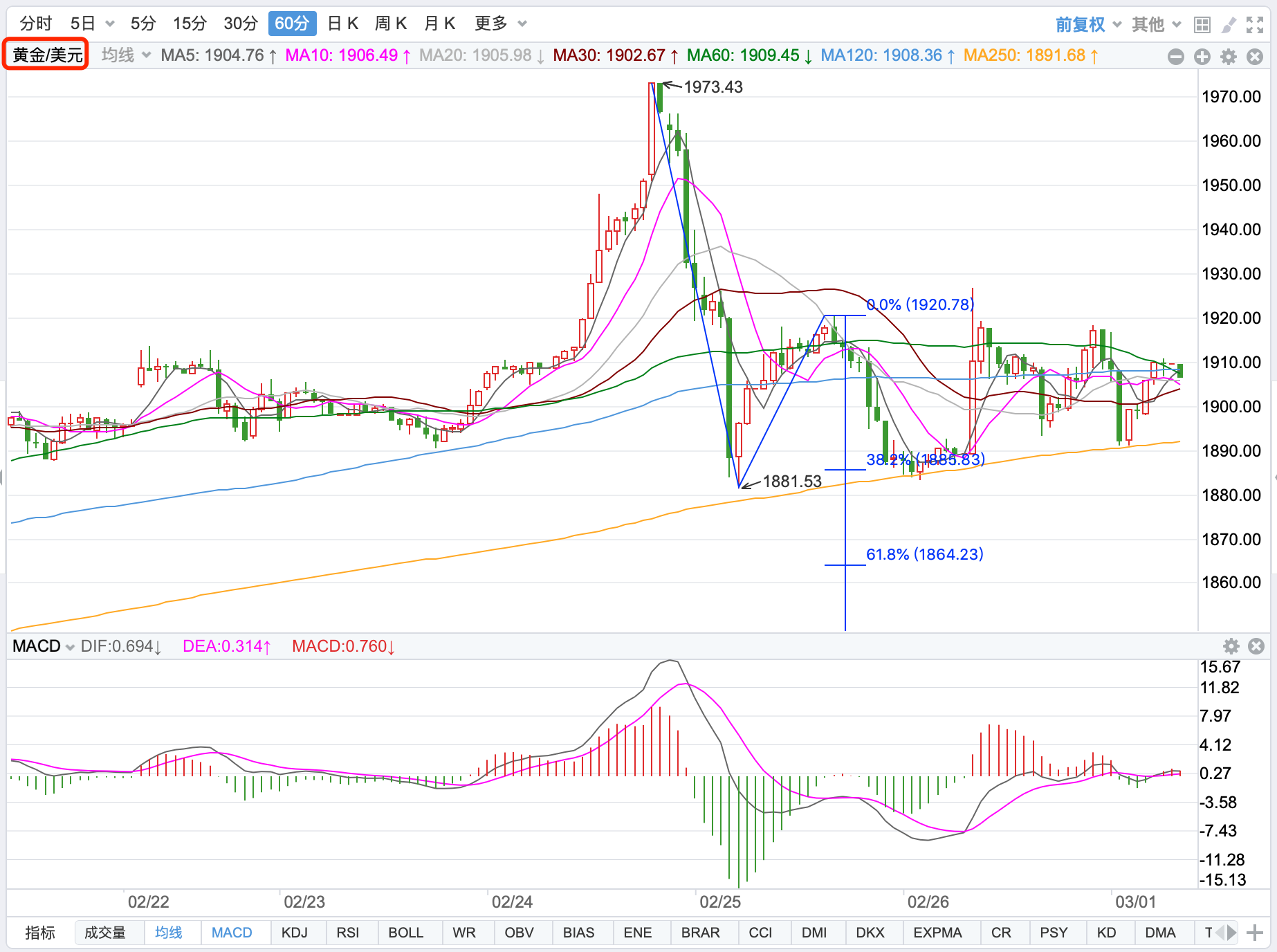Switch to 周K weekly candles
This screenshot has height=952, width=1277.
[x=391, y=24]
